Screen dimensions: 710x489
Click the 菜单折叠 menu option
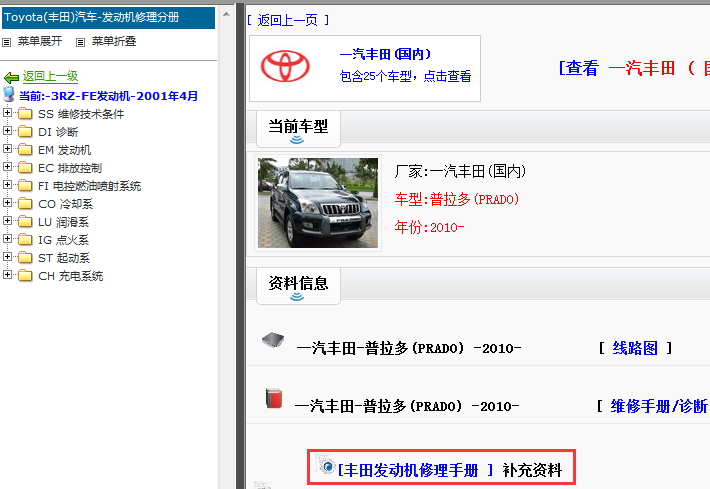(x=114, y=42)
